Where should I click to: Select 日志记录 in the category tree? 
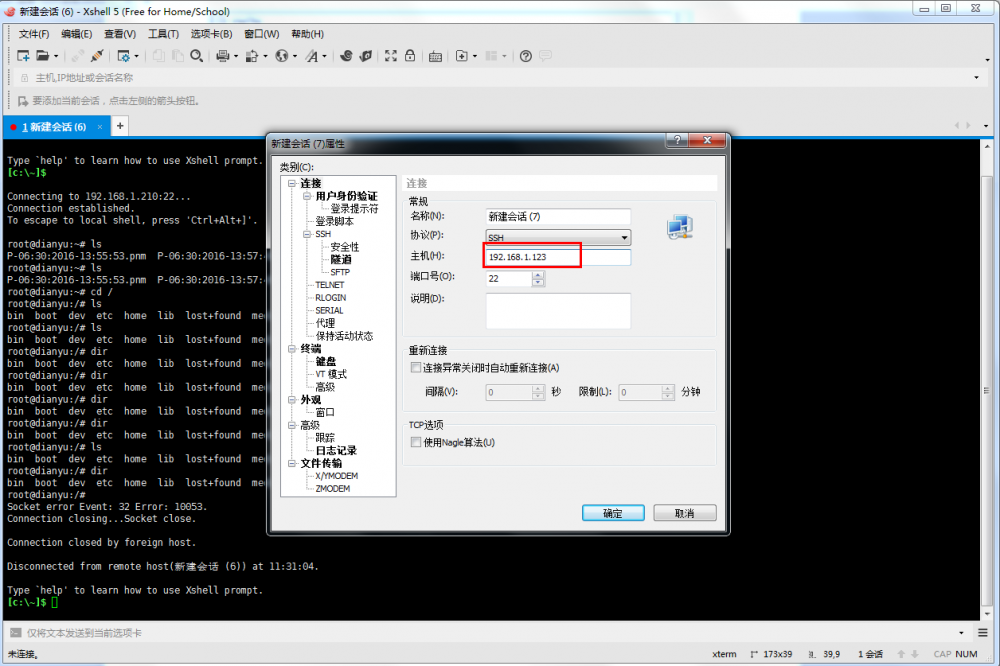click(x=335, y=450)
